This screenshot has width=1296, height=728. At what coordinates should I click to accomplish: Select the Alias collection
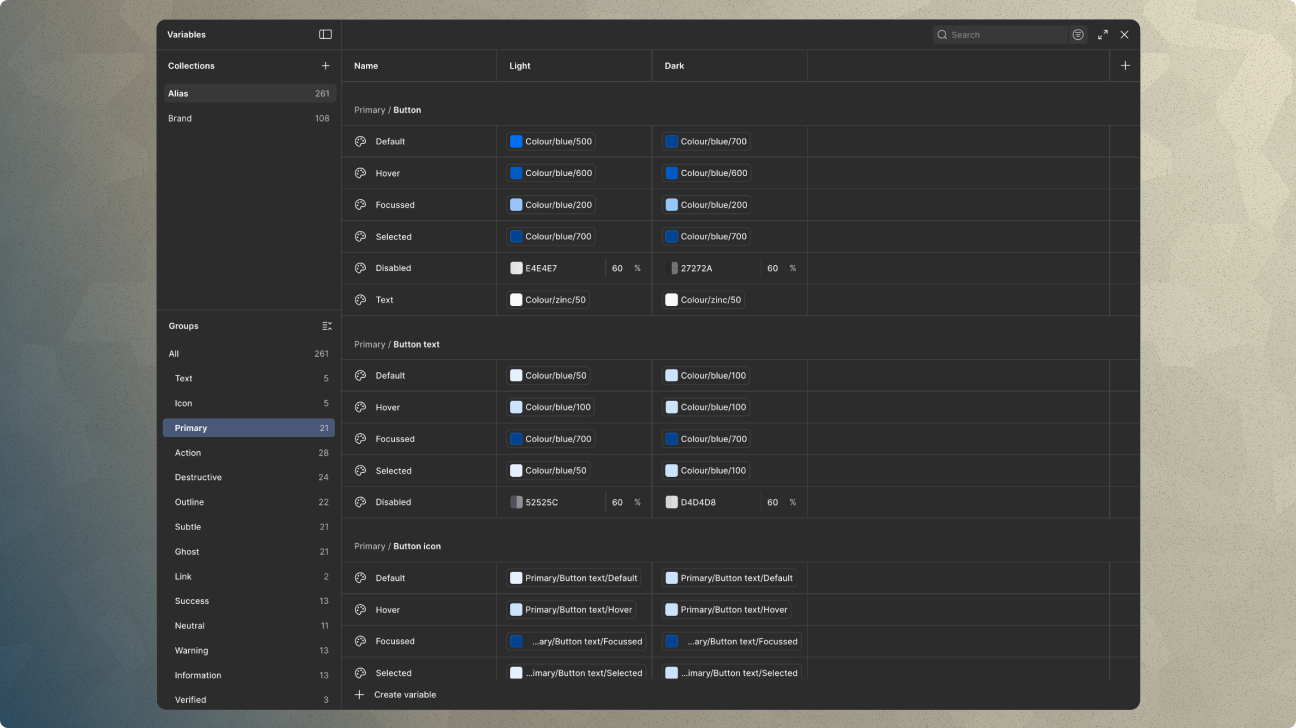coord(249,93)
